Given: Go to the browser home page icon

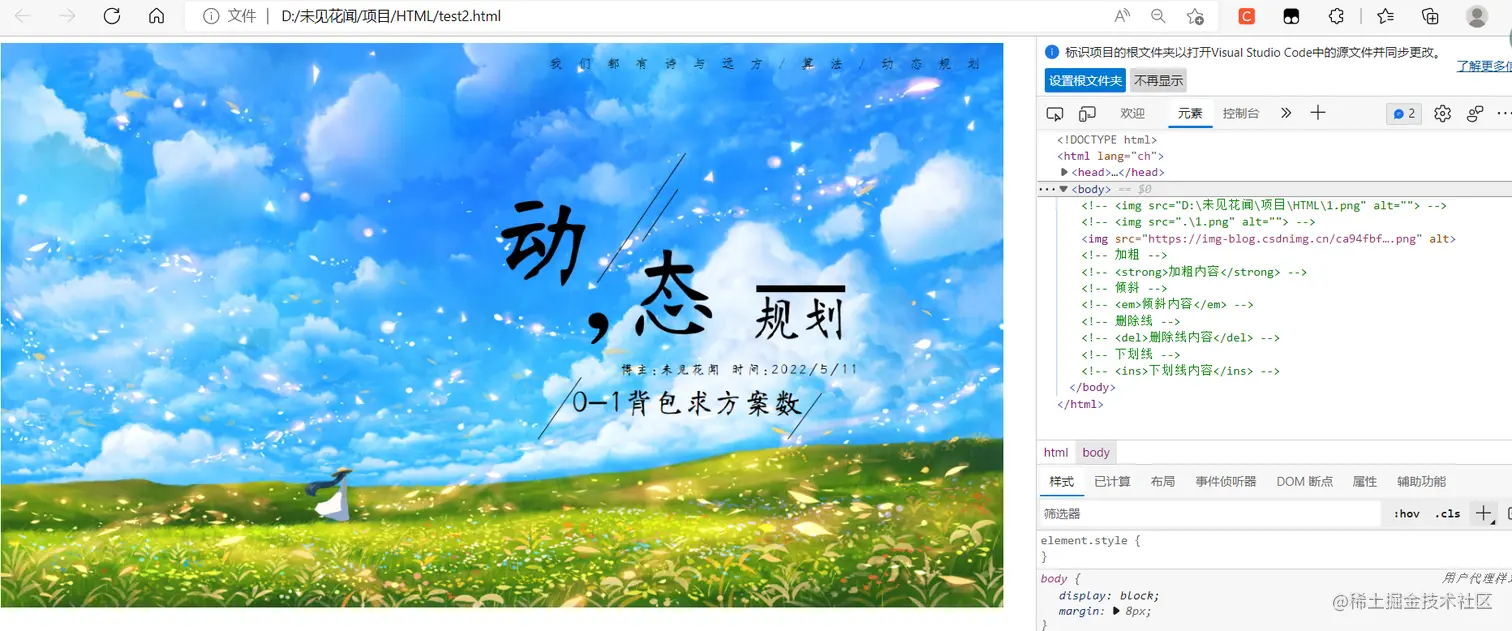Looking at the screenshot, I should coord(156,16).
